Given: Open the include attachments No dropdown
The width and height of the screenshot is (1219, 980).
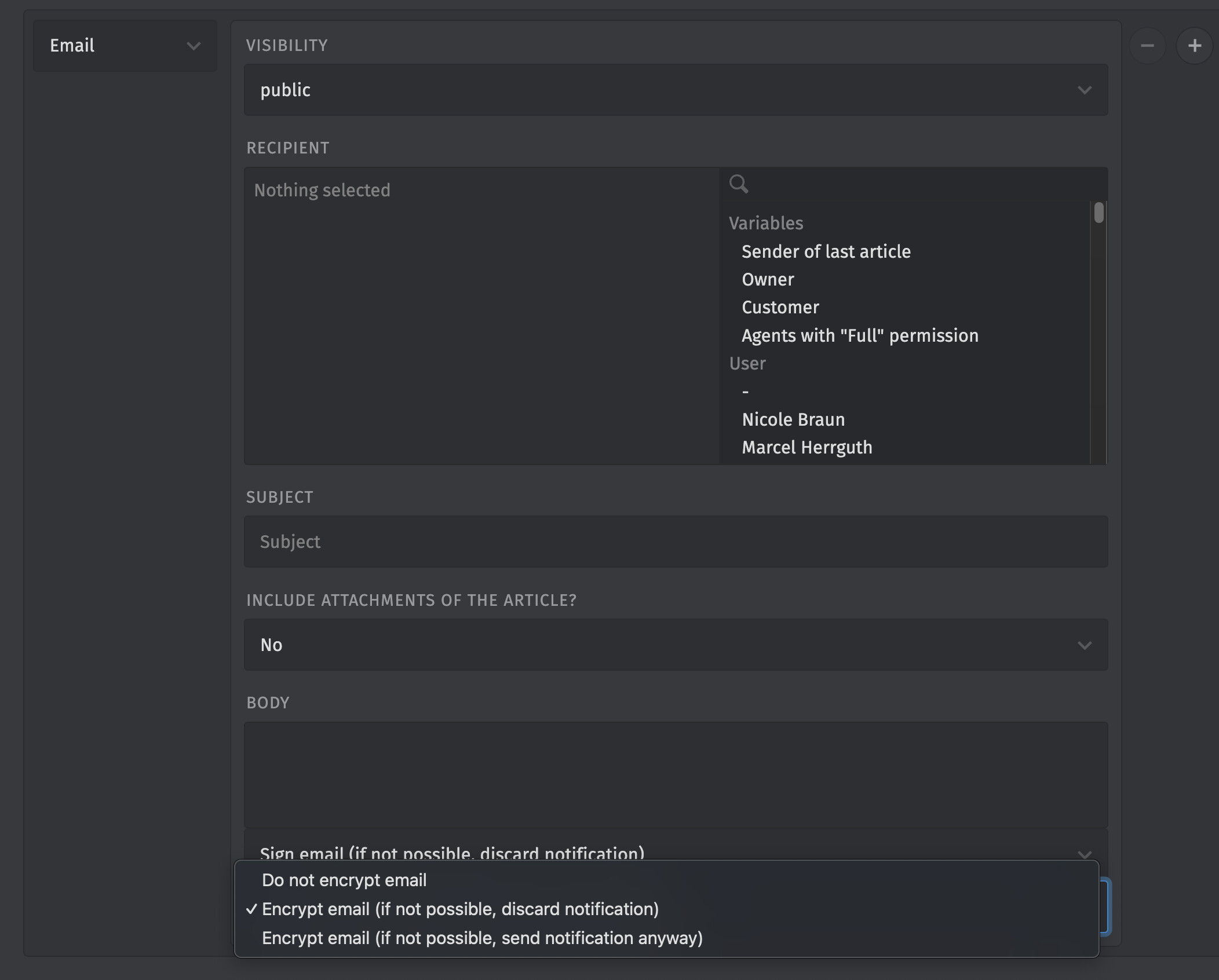Looking at the screenshot, I should [676, 645].
